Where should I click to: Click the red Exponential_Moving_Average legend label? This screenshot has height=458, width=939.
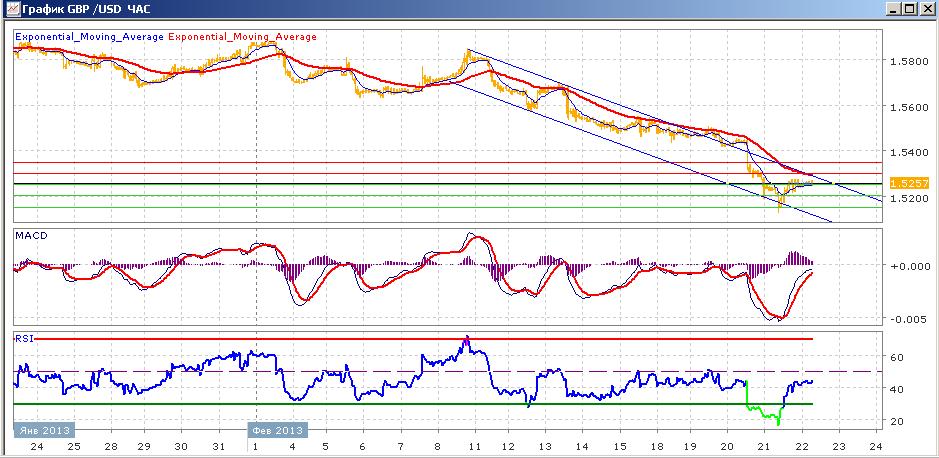tap(242, 37)
